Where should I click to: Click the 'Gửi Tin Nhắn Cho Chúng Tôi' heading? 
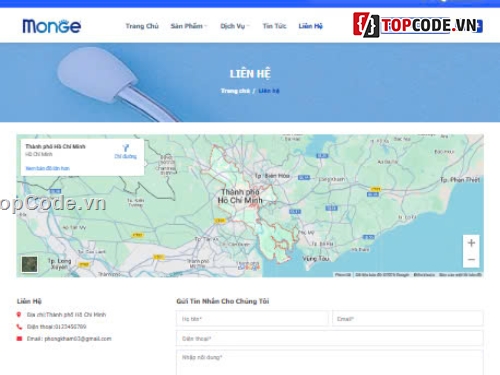tap(223, 301)
